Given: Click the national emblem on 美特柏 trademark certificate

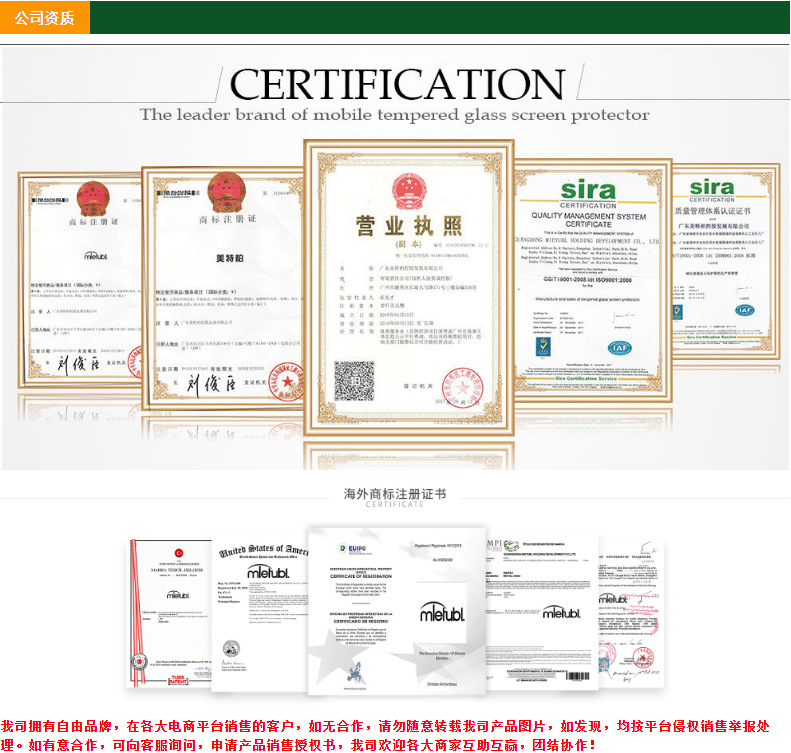Looking at the screenshot, I should (227, 192).
